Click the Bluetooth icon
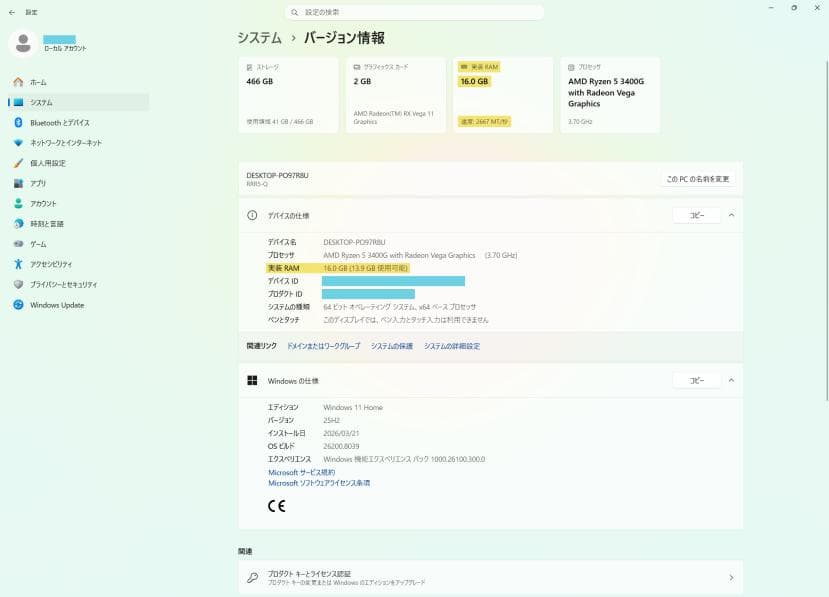Viewport: 829px width, 597px height. pyautogui.click(x=19, y=123)
